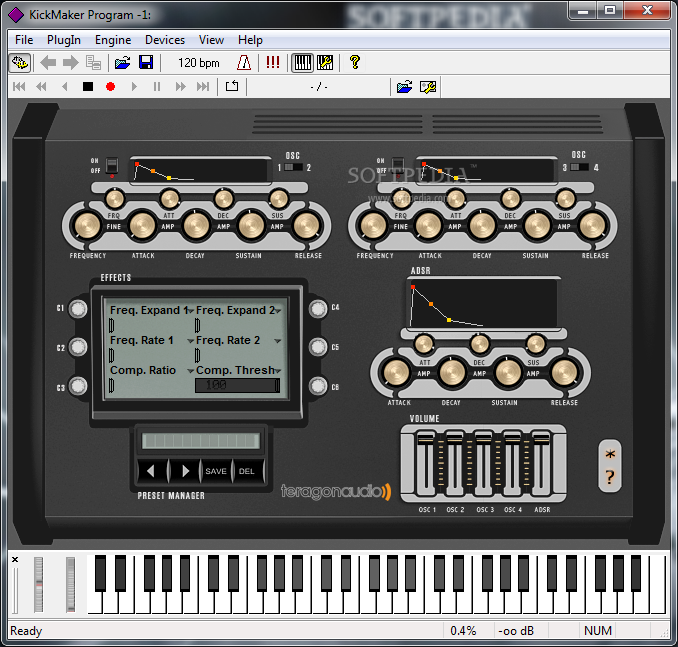Click the ADSR section Release knob
The width and height of the screenshot is (678, 647).
(564, 372)
